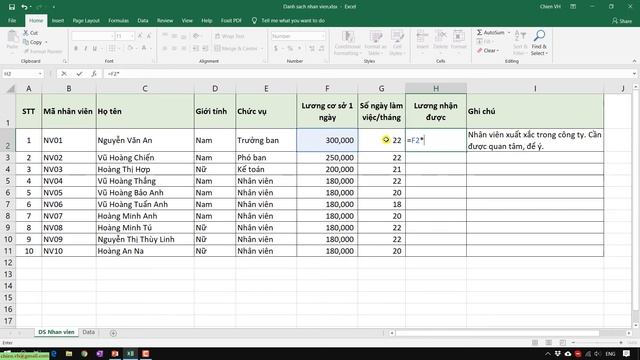The width and height of the screenshot is (640, 360).
Task: Click the Wrap Text button
Action: pyautogui.click(x=229, y=36)
